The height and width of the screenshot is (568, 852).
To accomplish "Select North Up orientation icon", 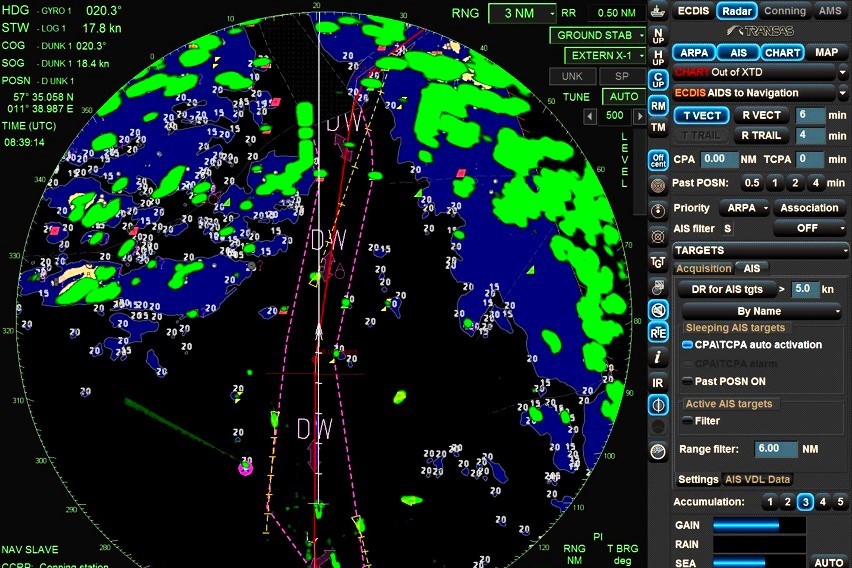I will click(658, 32).
